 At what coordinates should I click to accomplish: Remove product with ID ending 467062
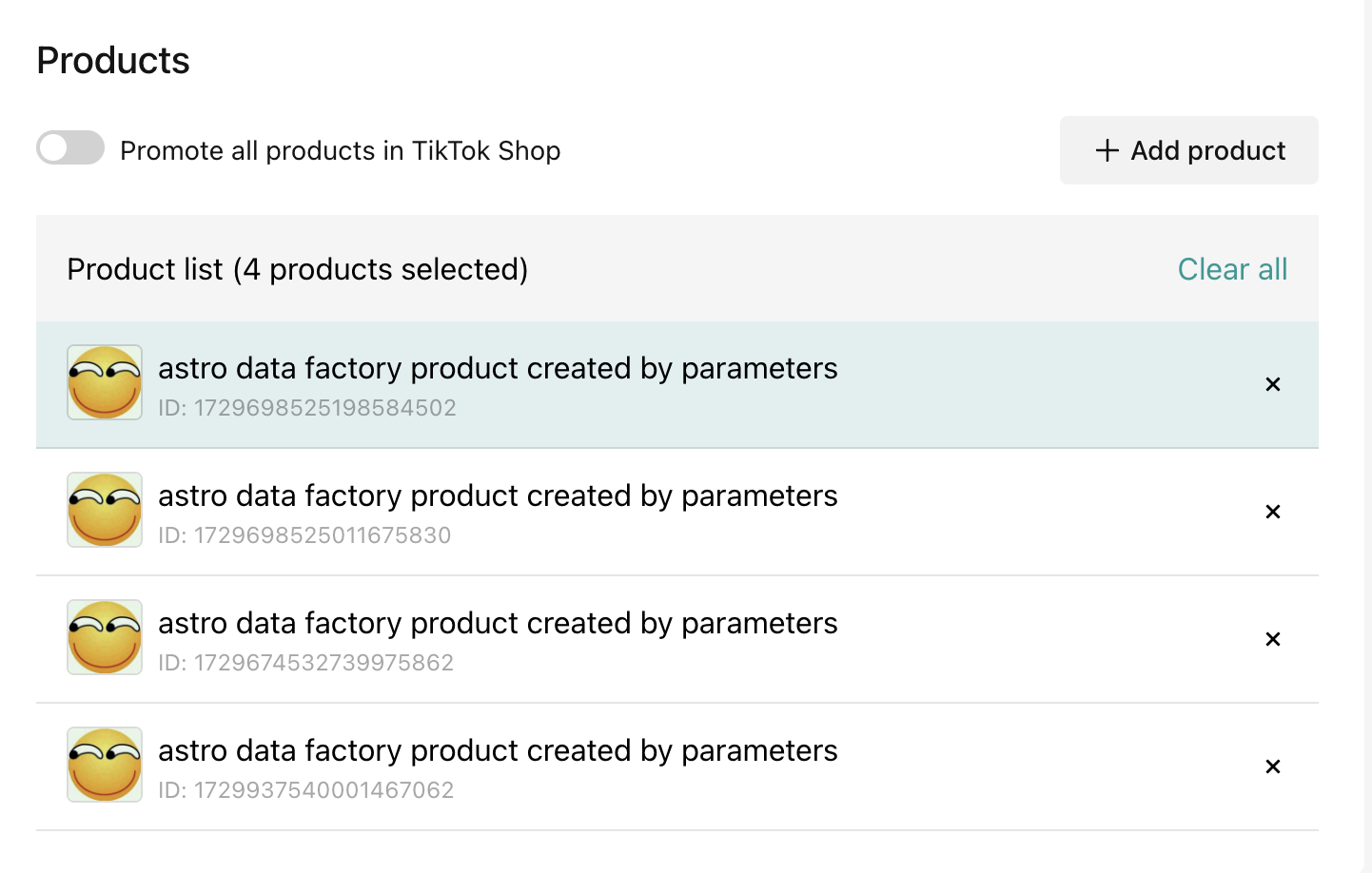click(x=1273, y=766)
